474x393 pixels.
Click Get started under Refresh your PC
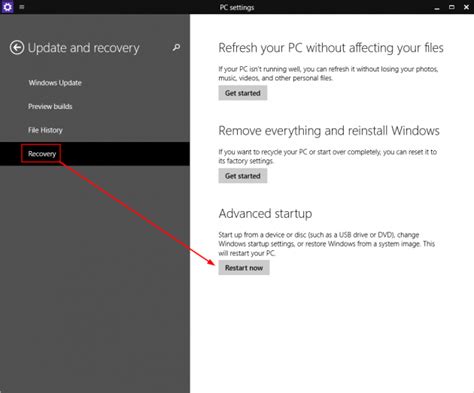[x=243, y=93]
